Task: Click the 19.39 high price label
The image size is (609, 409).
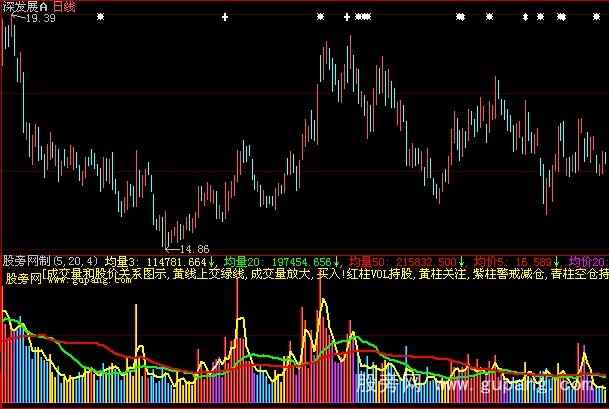Action: click(40, 18)
